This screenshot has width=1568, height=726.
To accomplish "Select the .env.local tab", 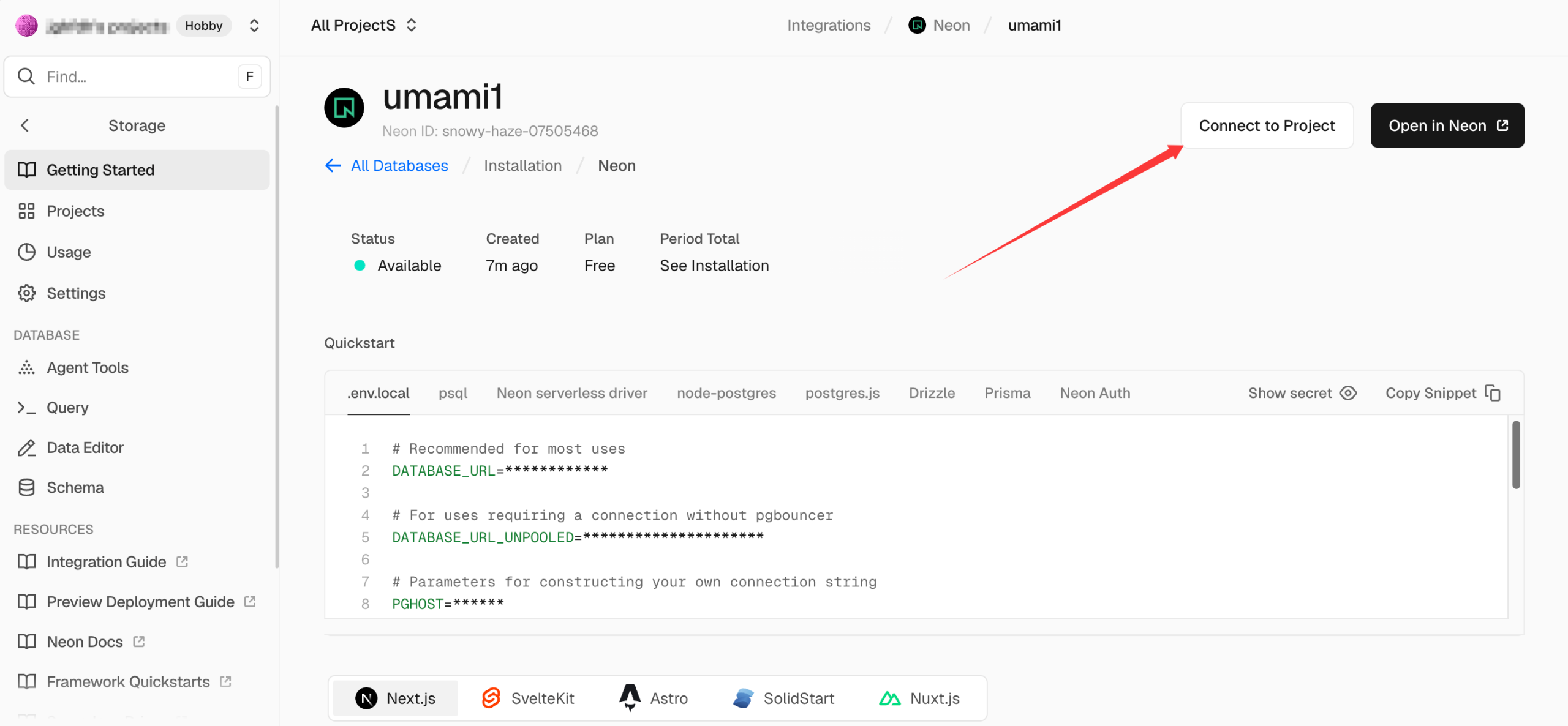I will [379, 393].
